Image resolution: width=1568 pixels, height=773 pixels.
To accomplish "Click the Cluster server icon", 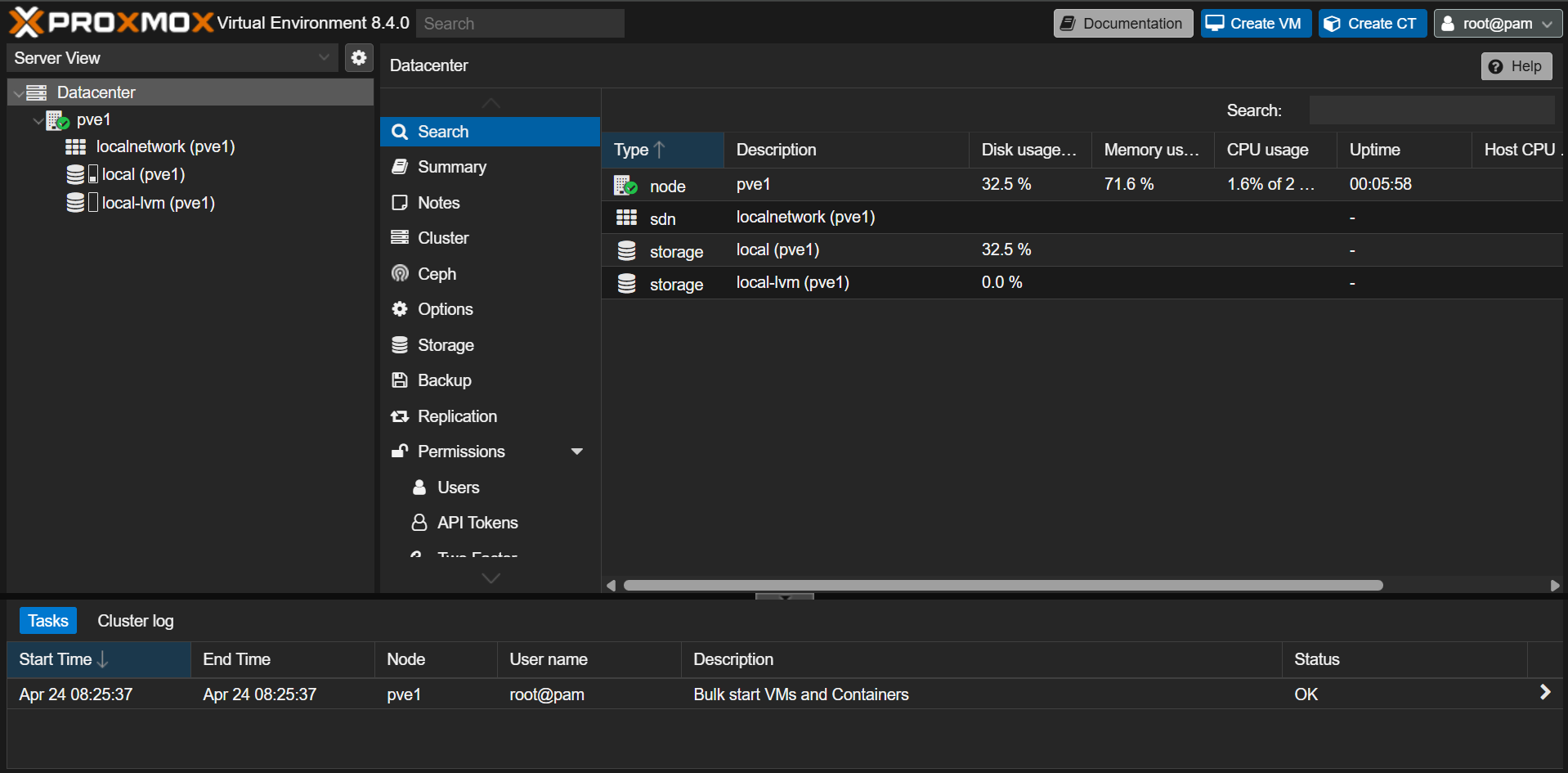I will pos(400,238).
